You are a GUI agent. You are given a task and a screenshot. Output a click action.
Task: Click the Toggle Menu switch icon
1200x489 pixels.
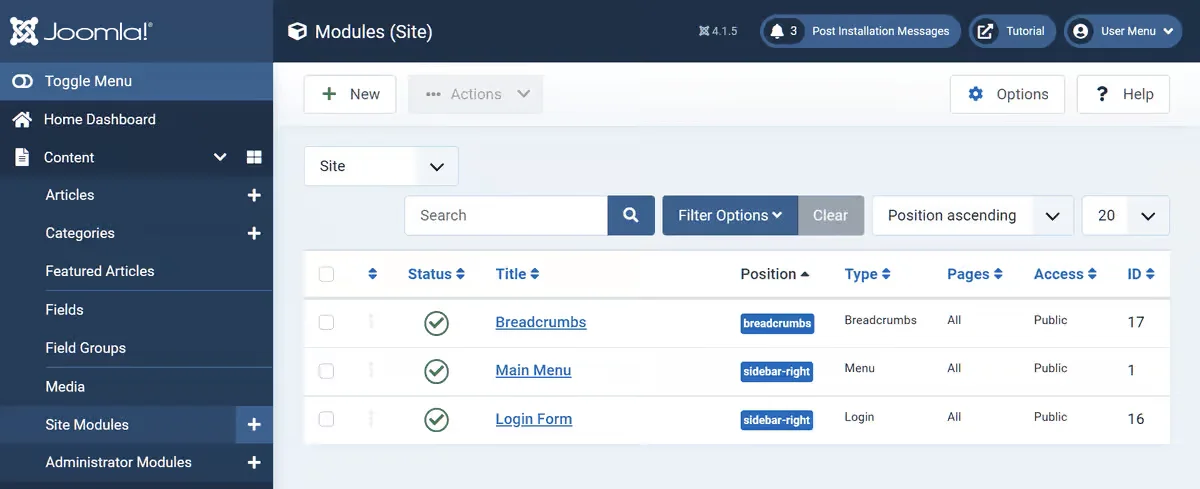point(22,81)
